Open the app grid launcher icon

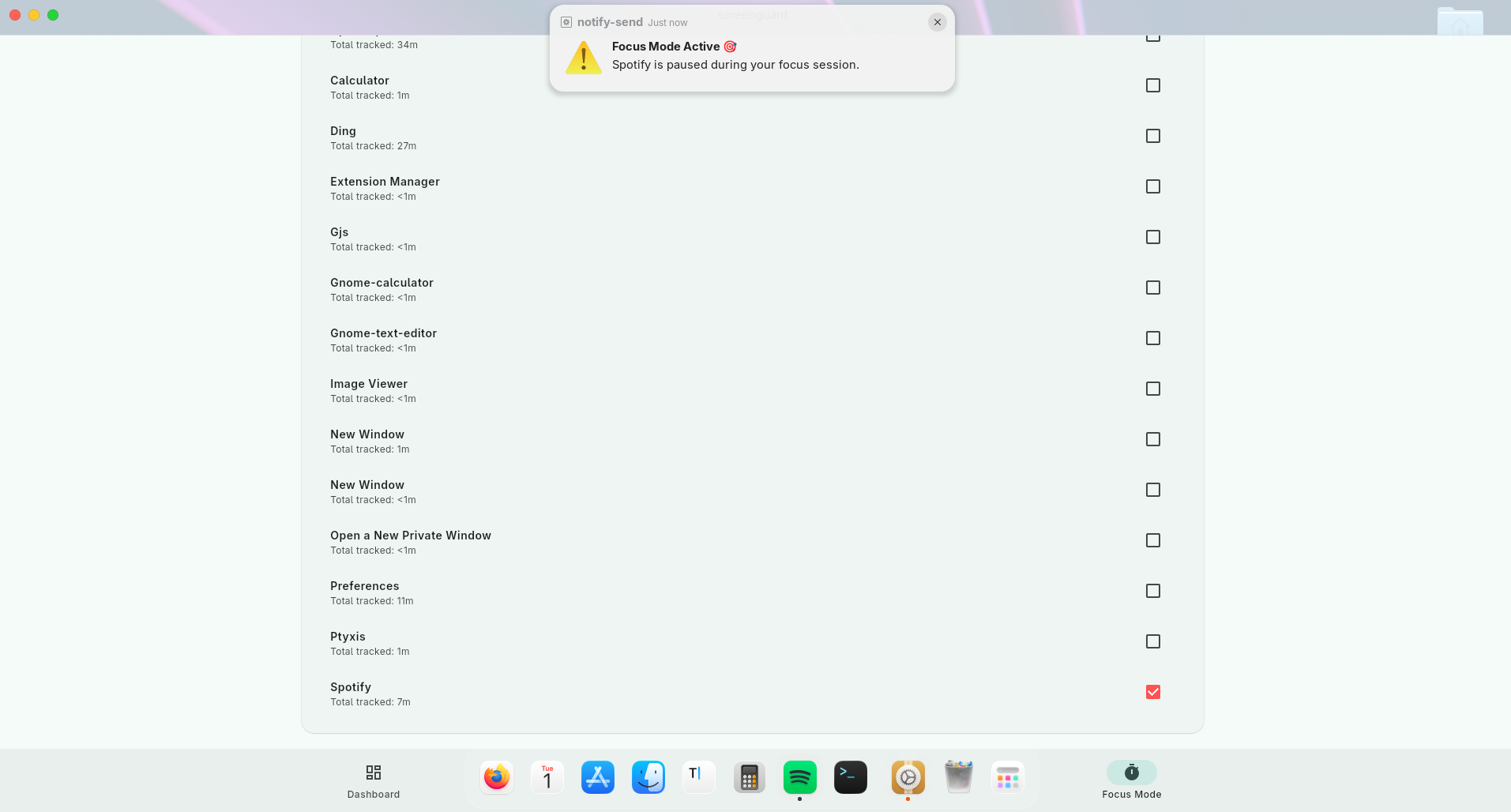tap(1008, 778)
